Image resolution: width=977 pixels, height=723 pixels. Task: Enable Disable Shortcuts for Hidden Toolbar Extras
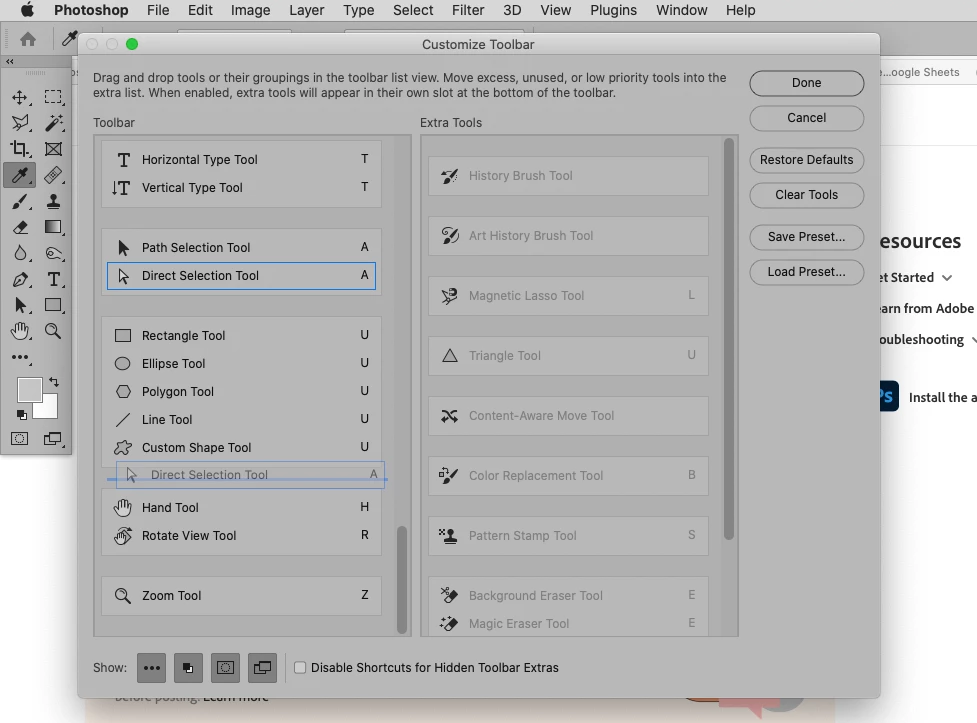point(300,668)
